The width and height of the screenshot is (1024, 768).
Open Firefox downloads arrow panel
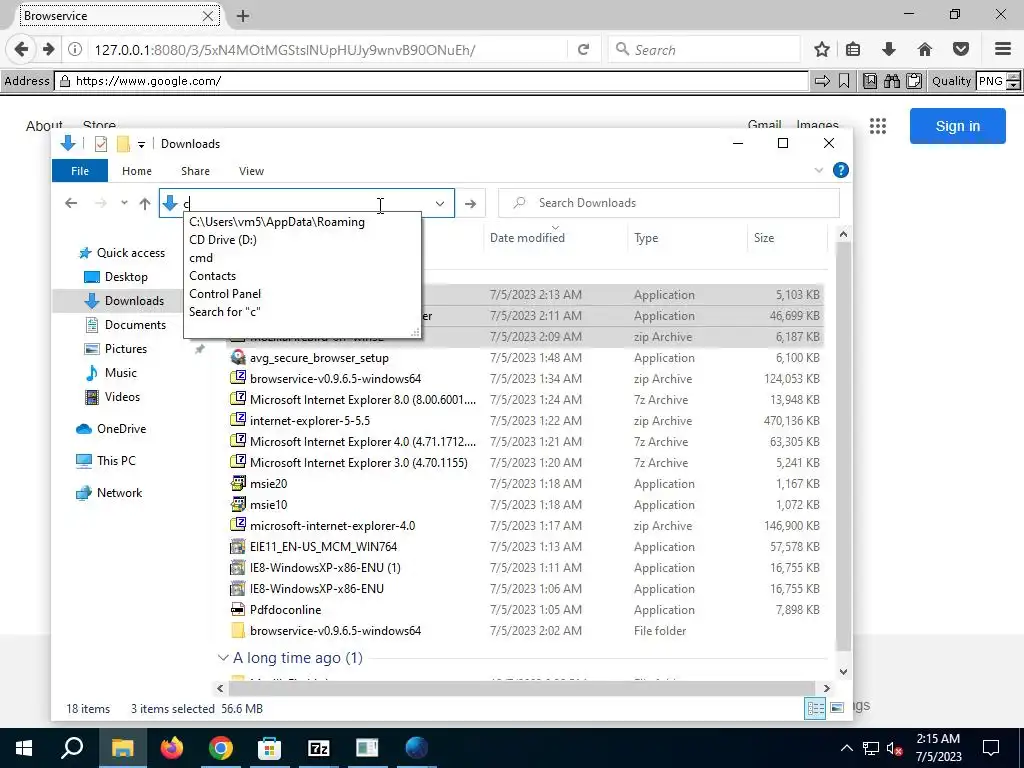pyautogui.click(x=888, y=50)
